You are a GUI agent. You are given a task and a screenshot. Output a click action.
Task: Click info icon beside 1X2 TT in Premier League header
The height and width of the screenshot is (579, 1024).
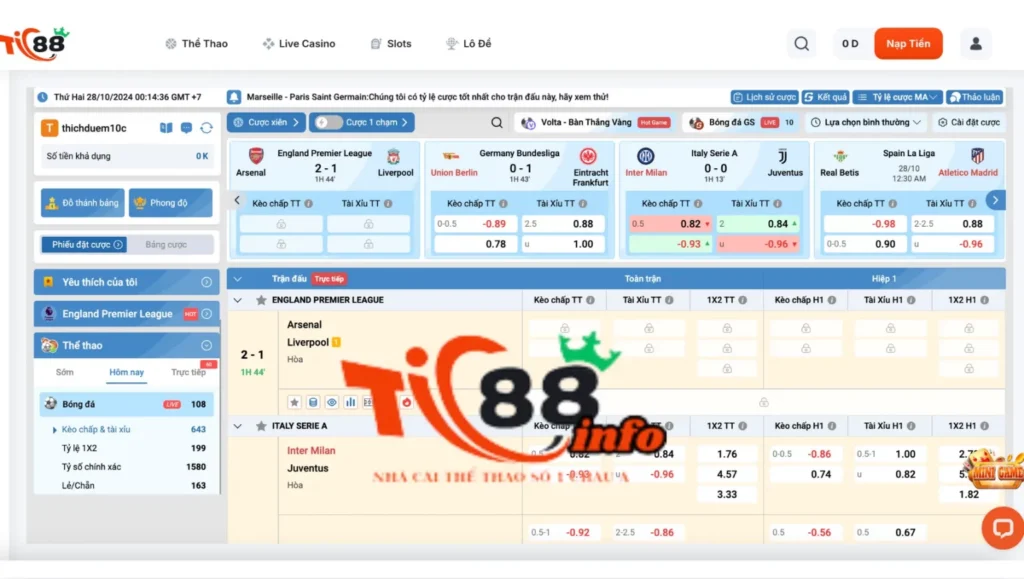click(743, 300)
